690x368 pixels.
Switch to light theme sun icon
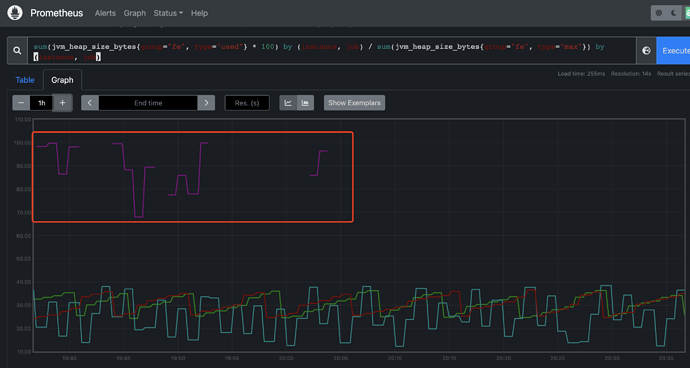pos(659,13)
